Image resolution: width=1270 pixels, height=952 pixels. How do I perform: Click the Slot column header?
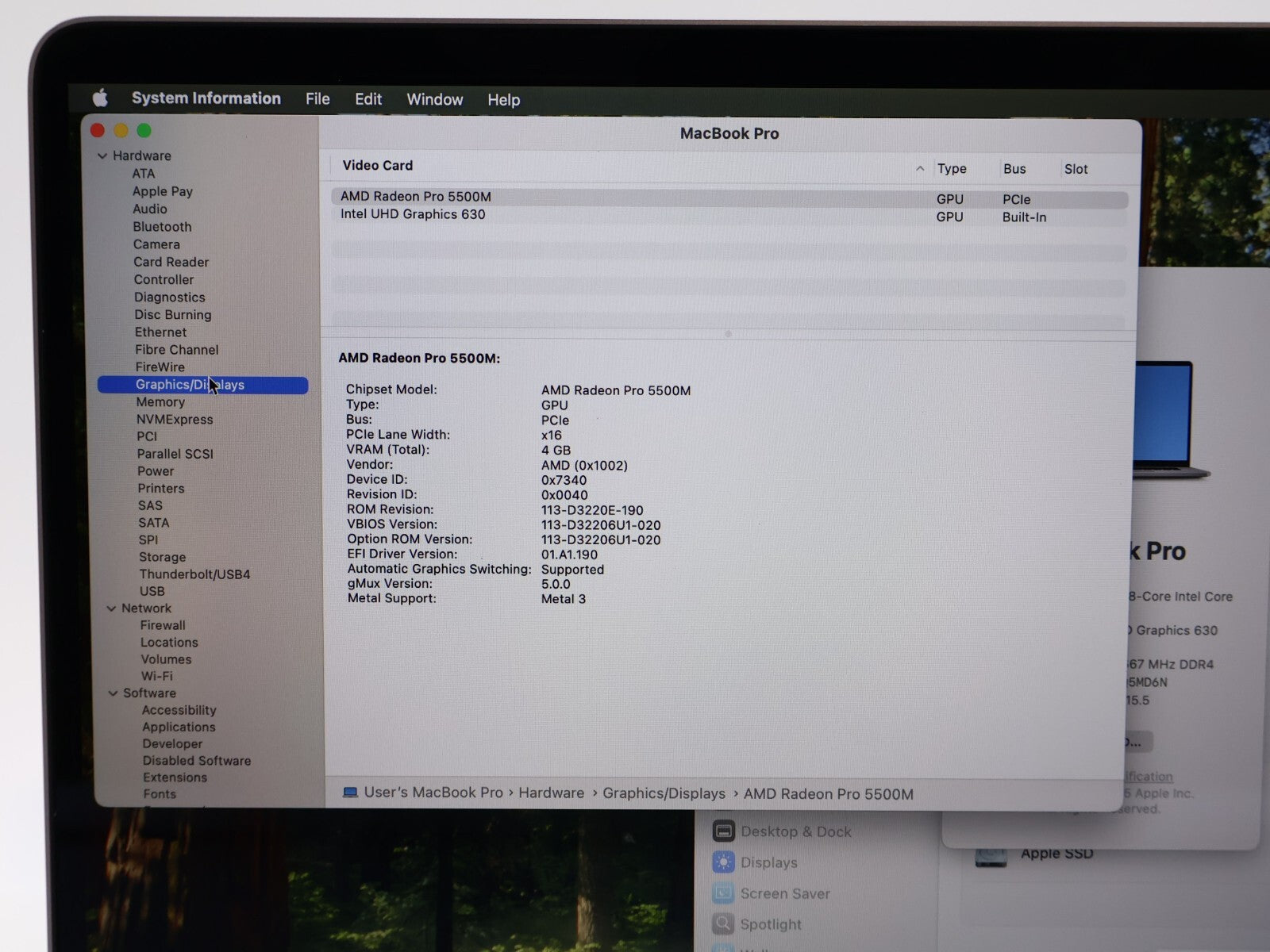coord(1076,169)
